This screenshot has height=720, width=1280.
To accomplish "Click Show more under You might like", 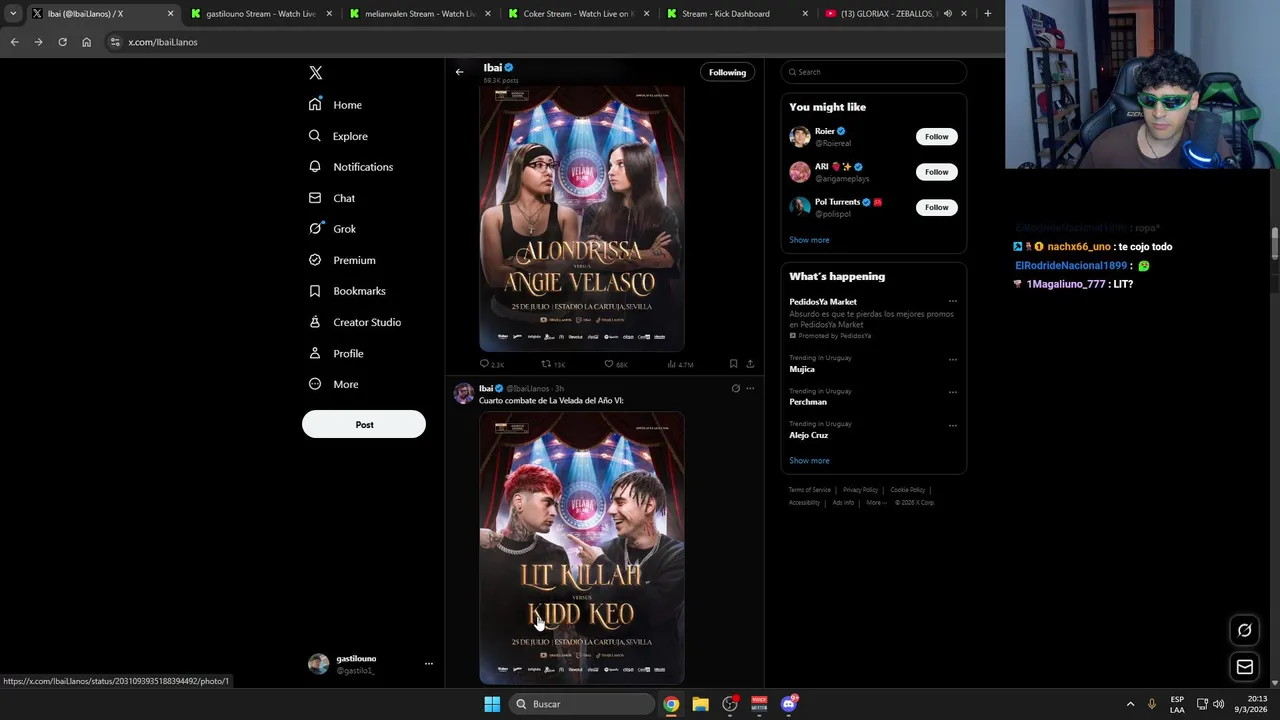I will point(809,240).
